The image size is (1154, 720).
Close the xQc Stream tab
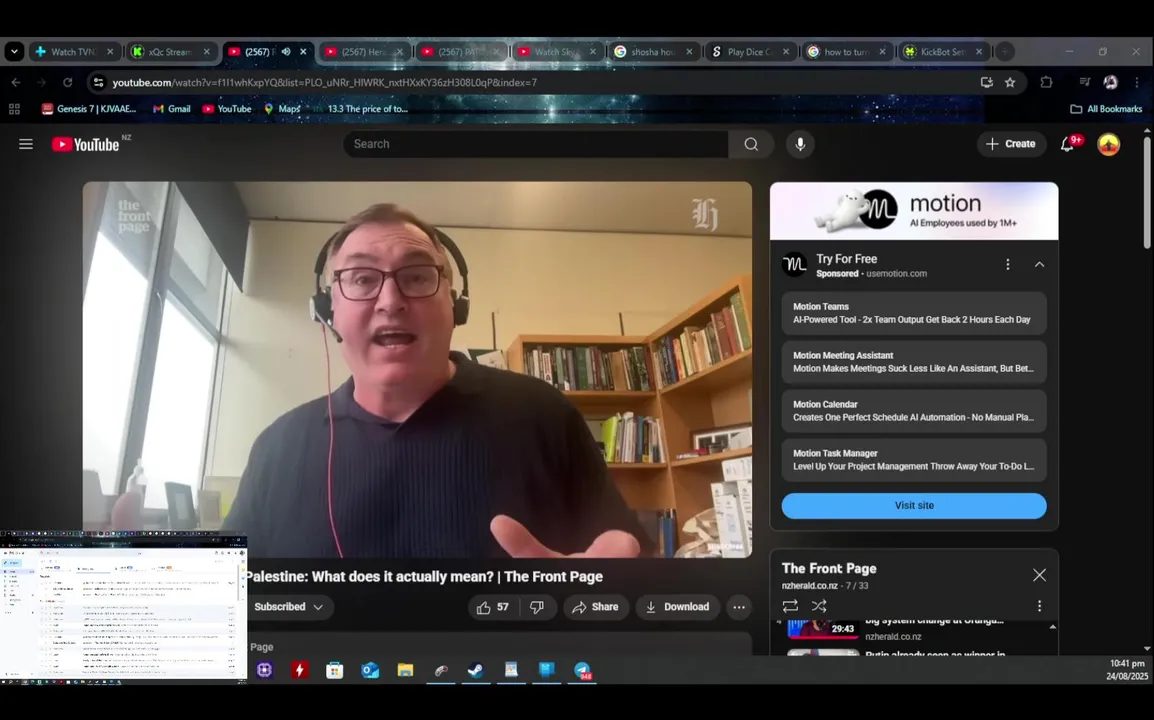click(x=207, y=52)
